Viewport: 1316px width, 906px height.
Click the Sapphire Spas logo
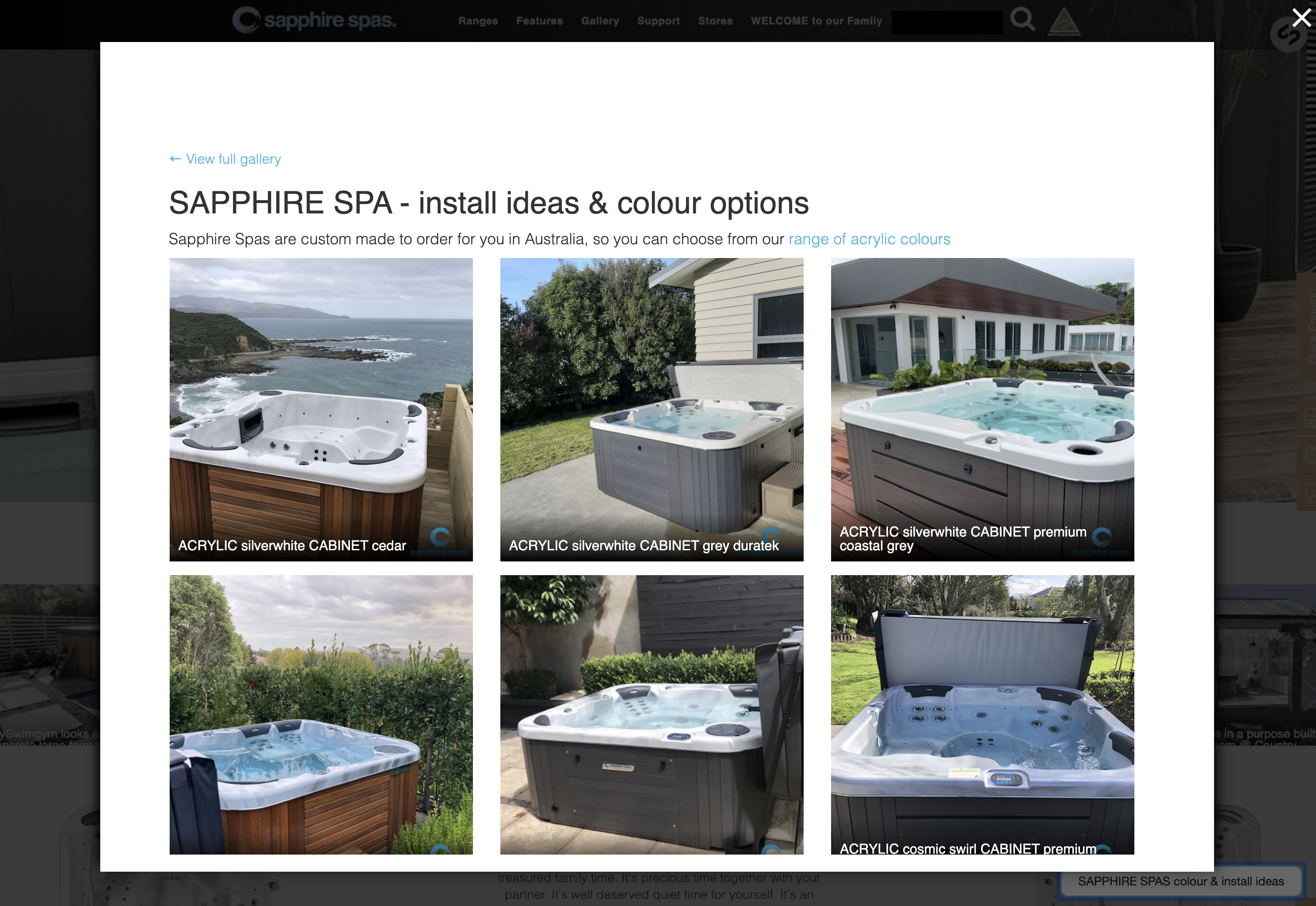click(x=314, y=20)
